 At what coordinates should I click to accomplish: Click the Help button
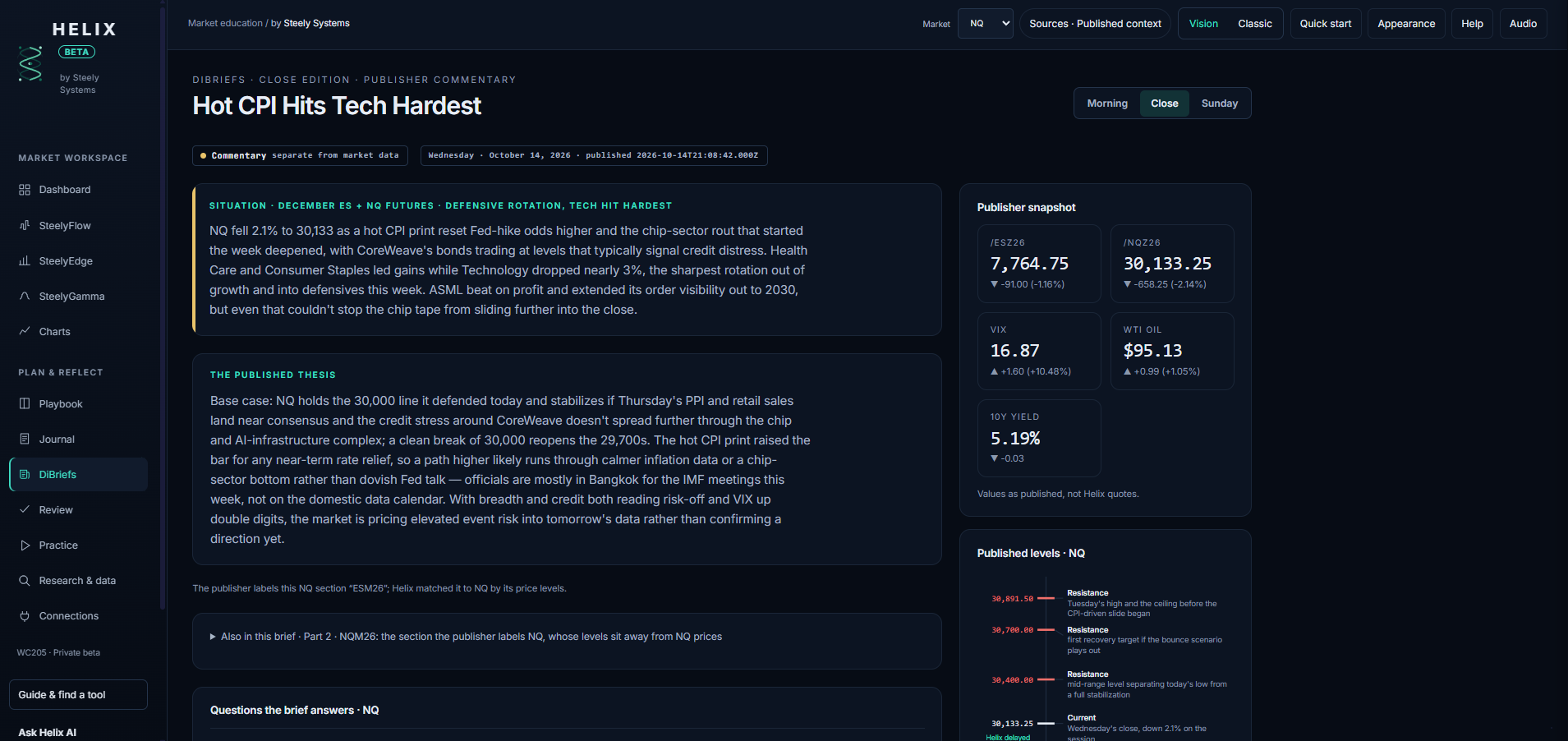1472,24
